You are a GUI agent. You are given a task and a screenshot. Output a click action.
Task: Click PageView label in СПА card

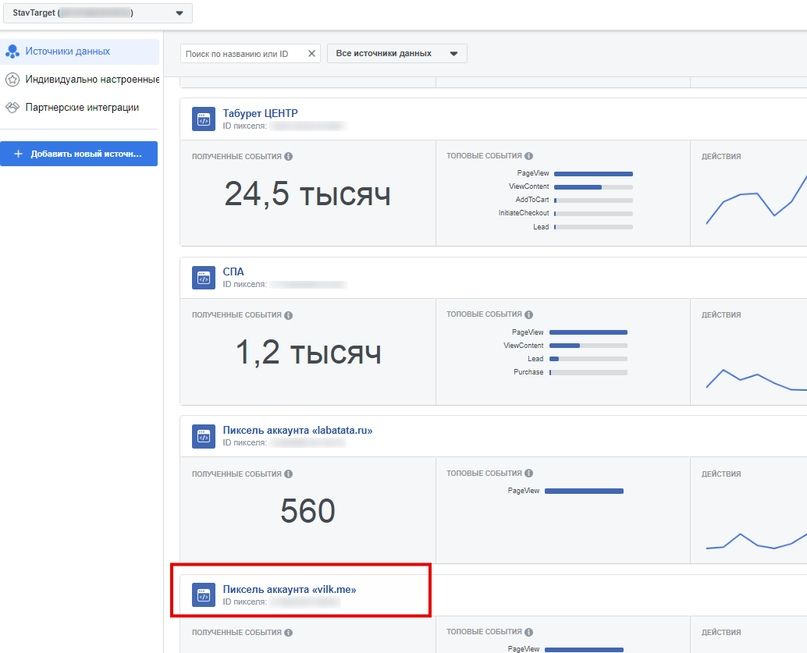528,332
